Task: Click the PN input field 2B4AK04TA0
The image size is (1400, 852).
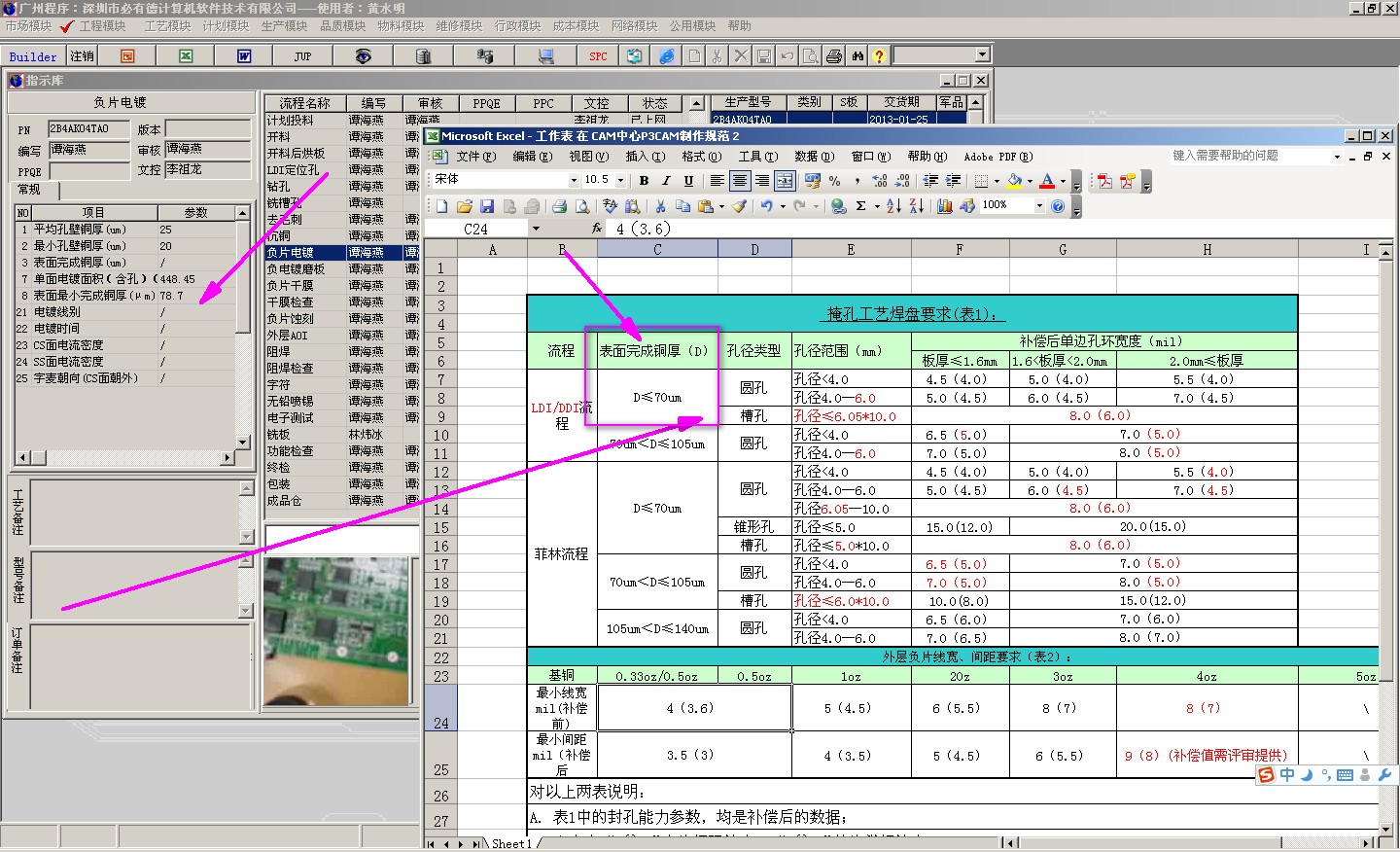Action: [88, 129]
